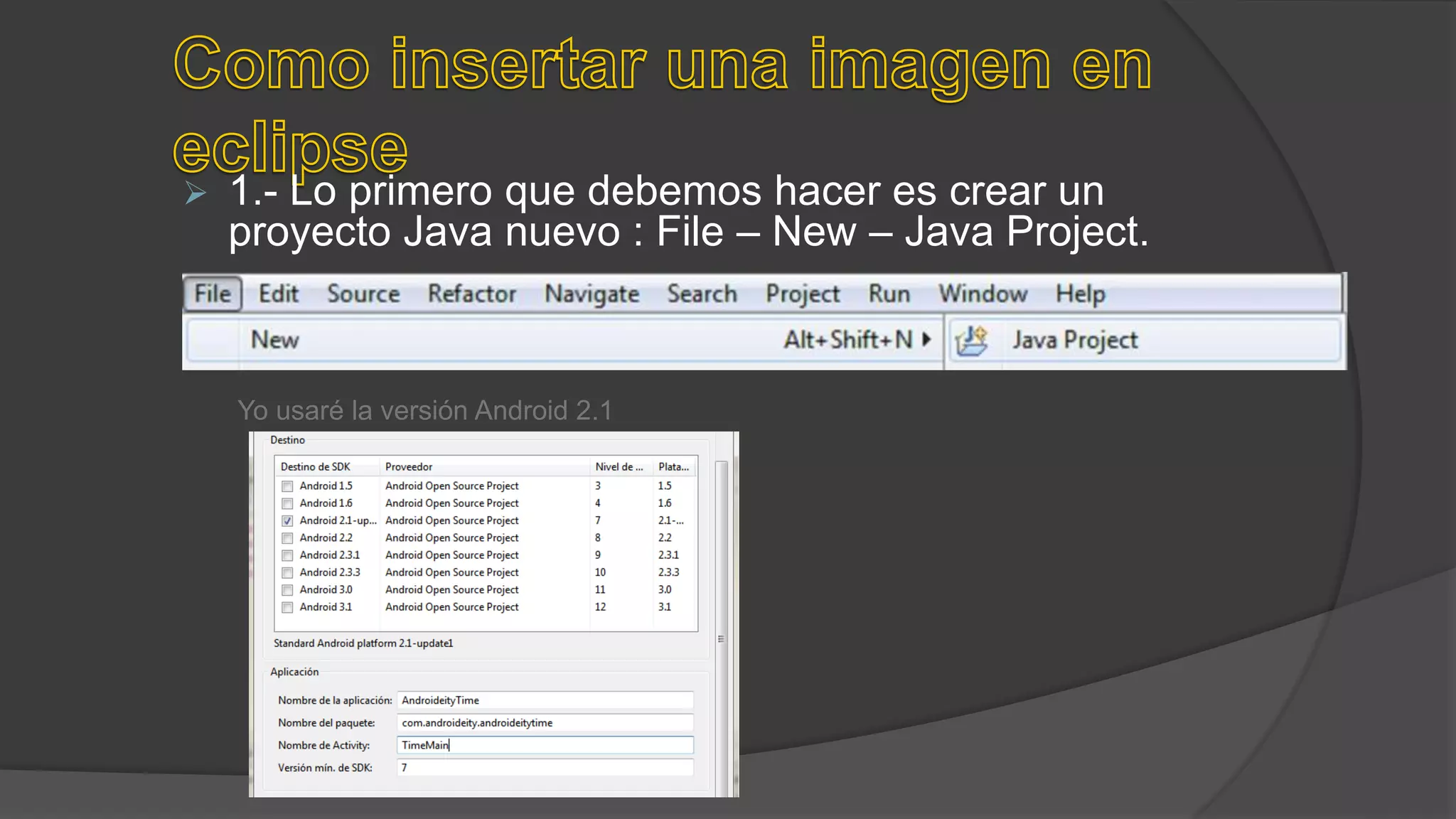Check the Android 3.0 checkbox
This screenshot has height=819, width=1456.
click(287, 590)
